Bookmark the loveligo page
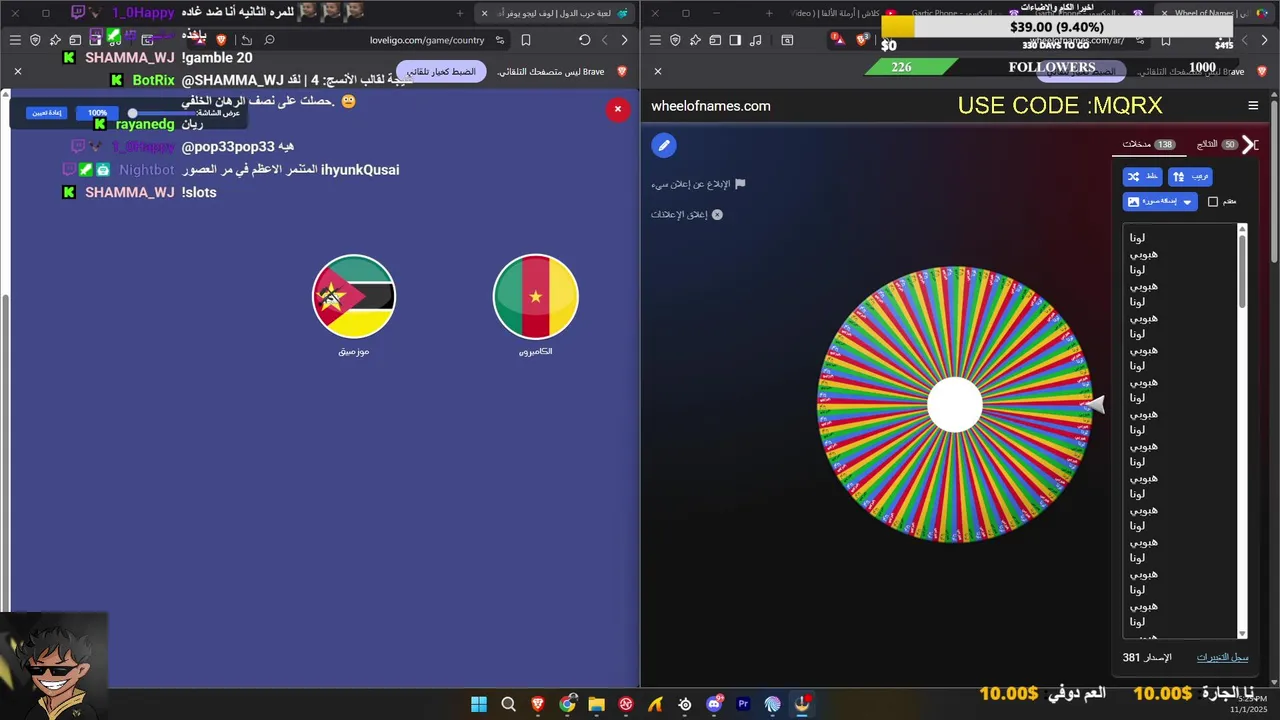Image resolution: width=1280 pixels, height=720 pixels. (x=526, y=40)
